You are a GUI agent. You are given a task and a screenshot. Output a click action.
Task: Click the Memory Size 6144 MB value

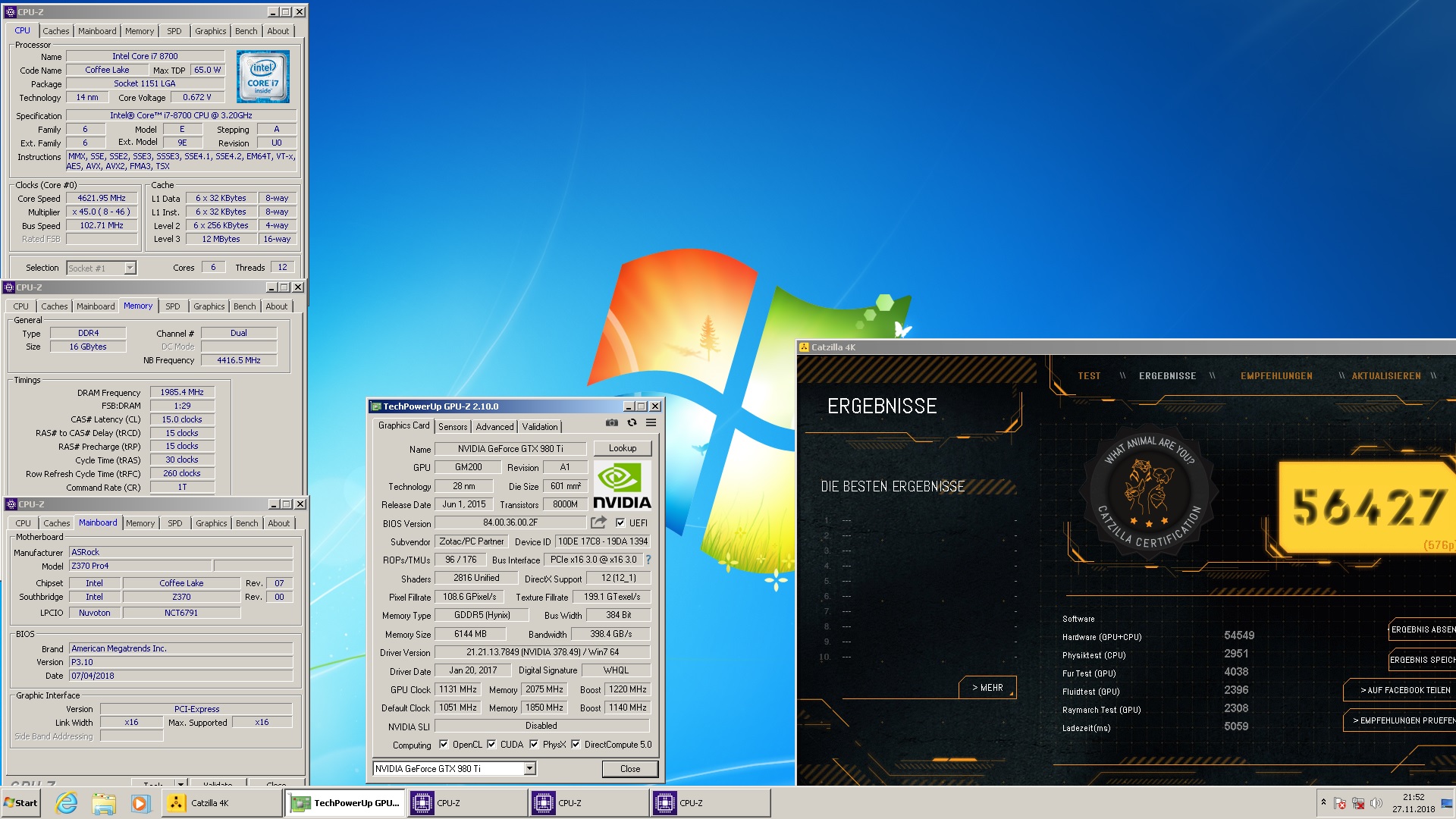coord(470,634)
